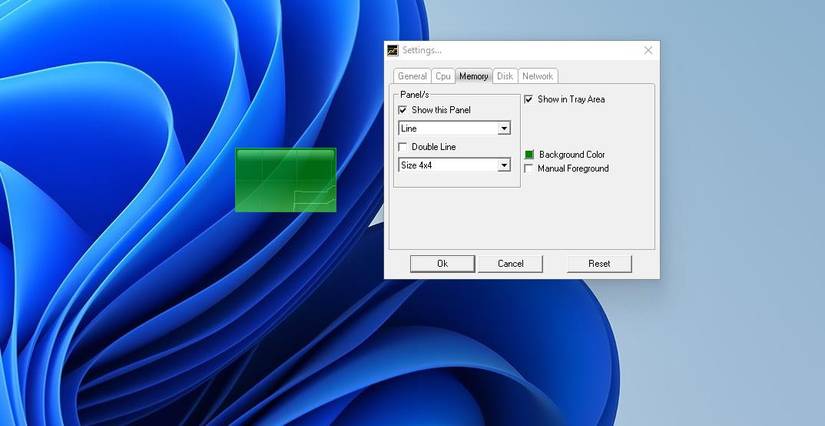The height and width of the screenshot is (426, 825).
Task: Click the Cancel button
Action: [x=510, y=264]
